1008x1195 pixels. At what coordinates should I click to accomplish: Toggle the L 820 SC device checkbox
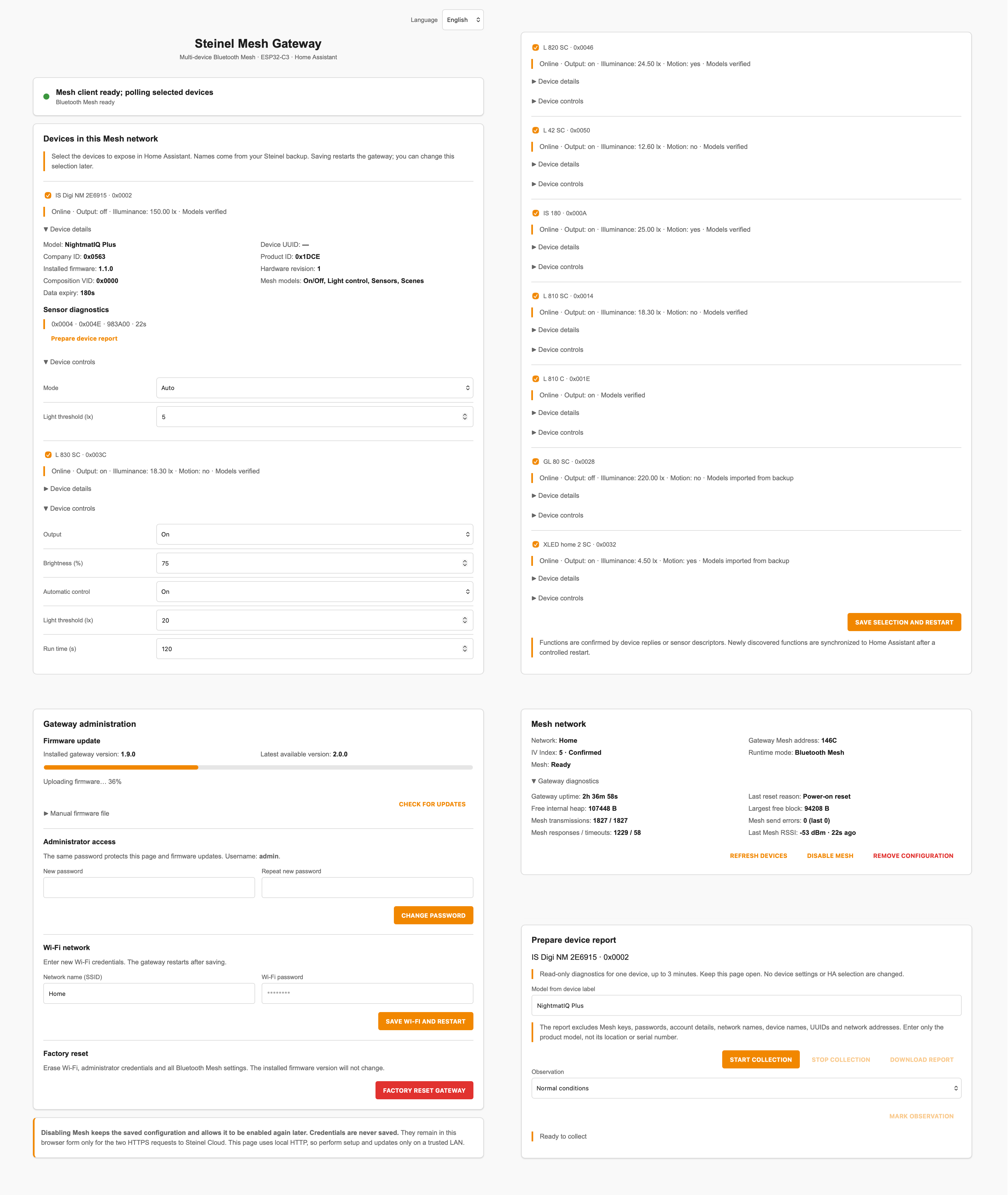535,47
